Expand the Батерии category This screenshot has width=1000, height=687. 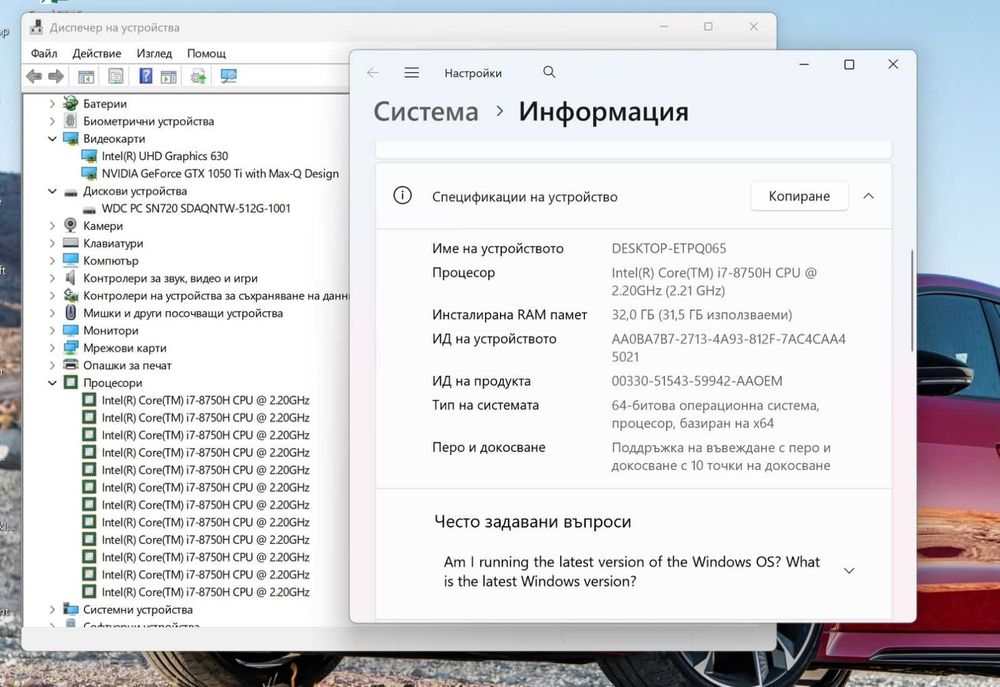tap(52, 103)
